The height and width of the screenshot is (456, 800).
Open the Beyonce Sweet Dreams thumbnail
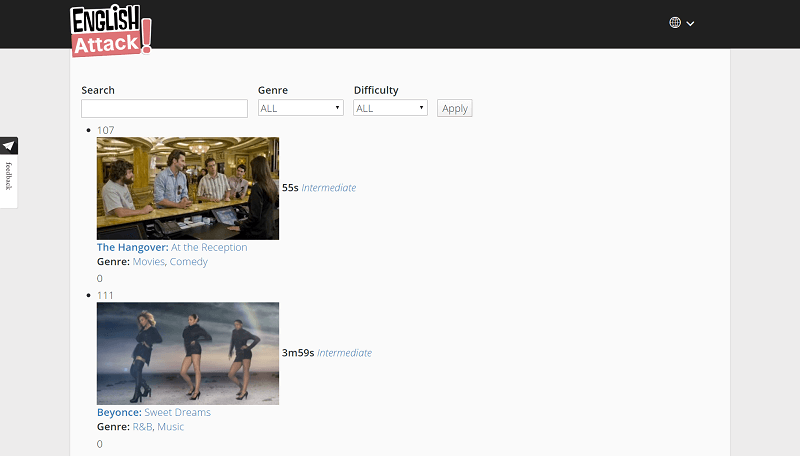188,353
